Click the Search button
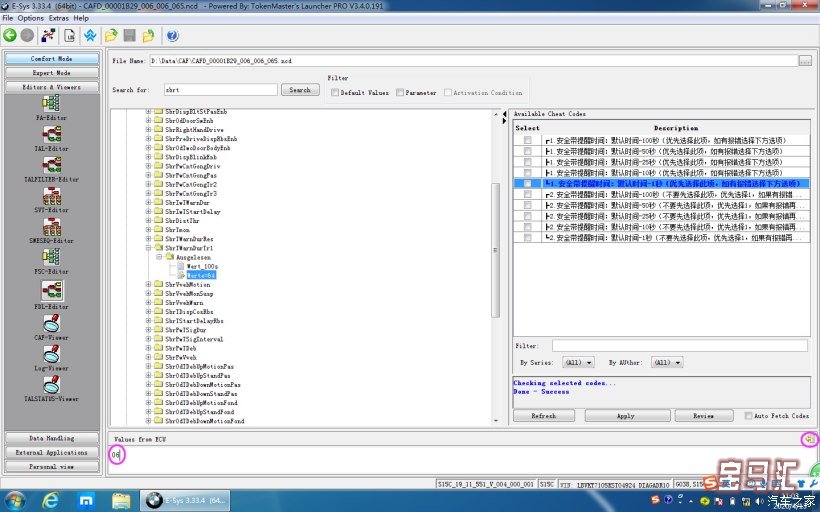This screenshot has width=820, height=512. (300, 90)
